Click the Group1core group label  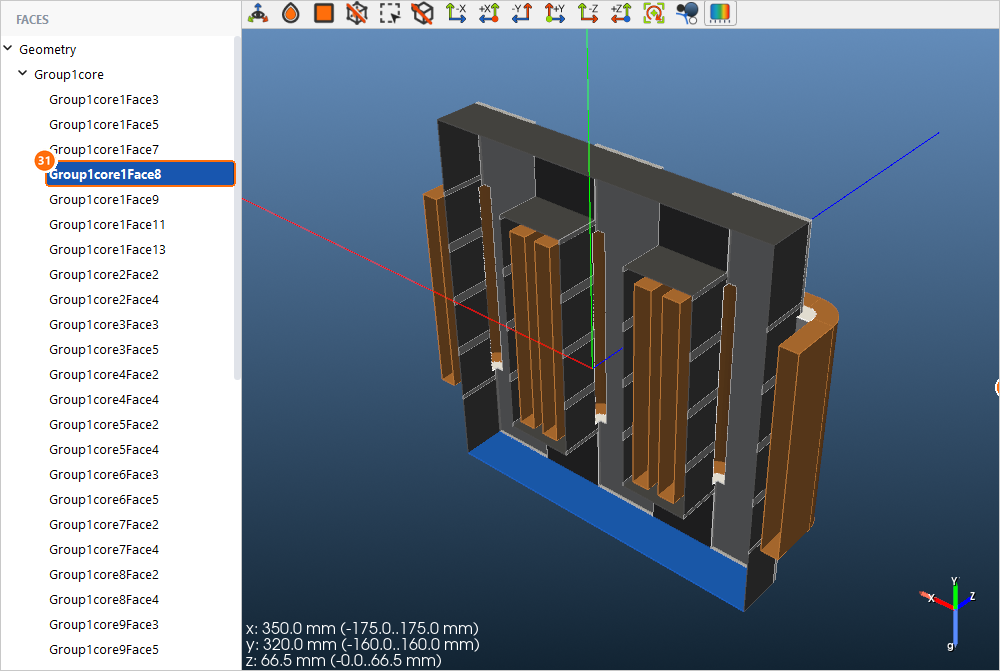click(69, 74)
